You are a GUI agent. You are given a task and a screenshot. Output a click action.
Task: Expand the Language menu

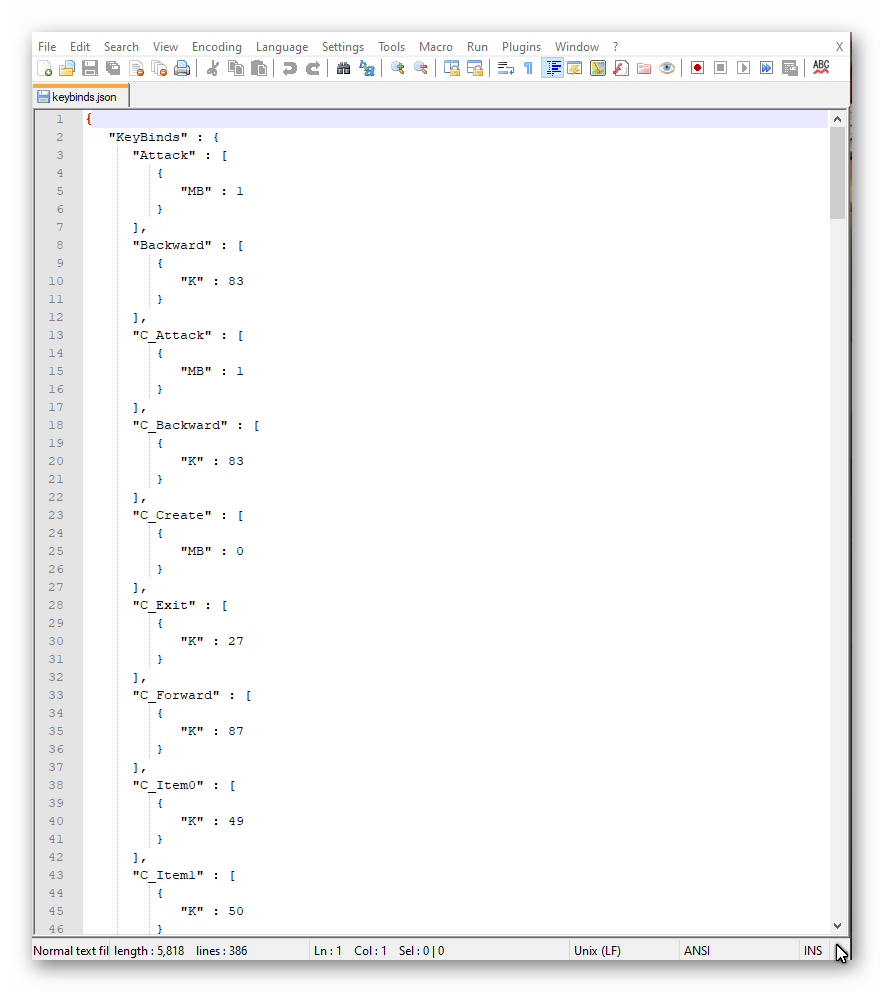pos(281,47)
